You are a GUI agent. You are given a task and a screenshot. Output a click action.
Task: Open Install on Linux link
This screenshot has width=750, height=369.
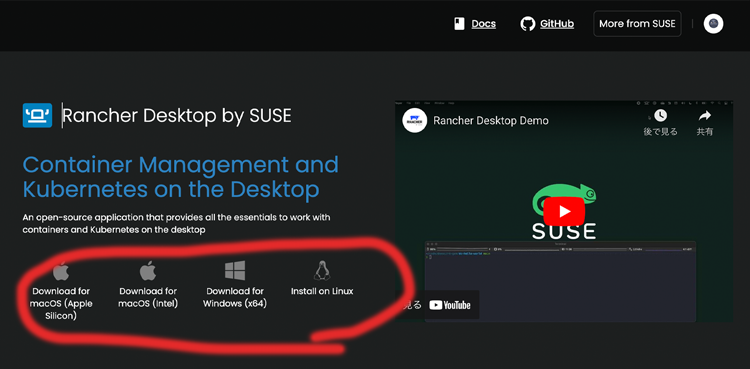(322, 291)
